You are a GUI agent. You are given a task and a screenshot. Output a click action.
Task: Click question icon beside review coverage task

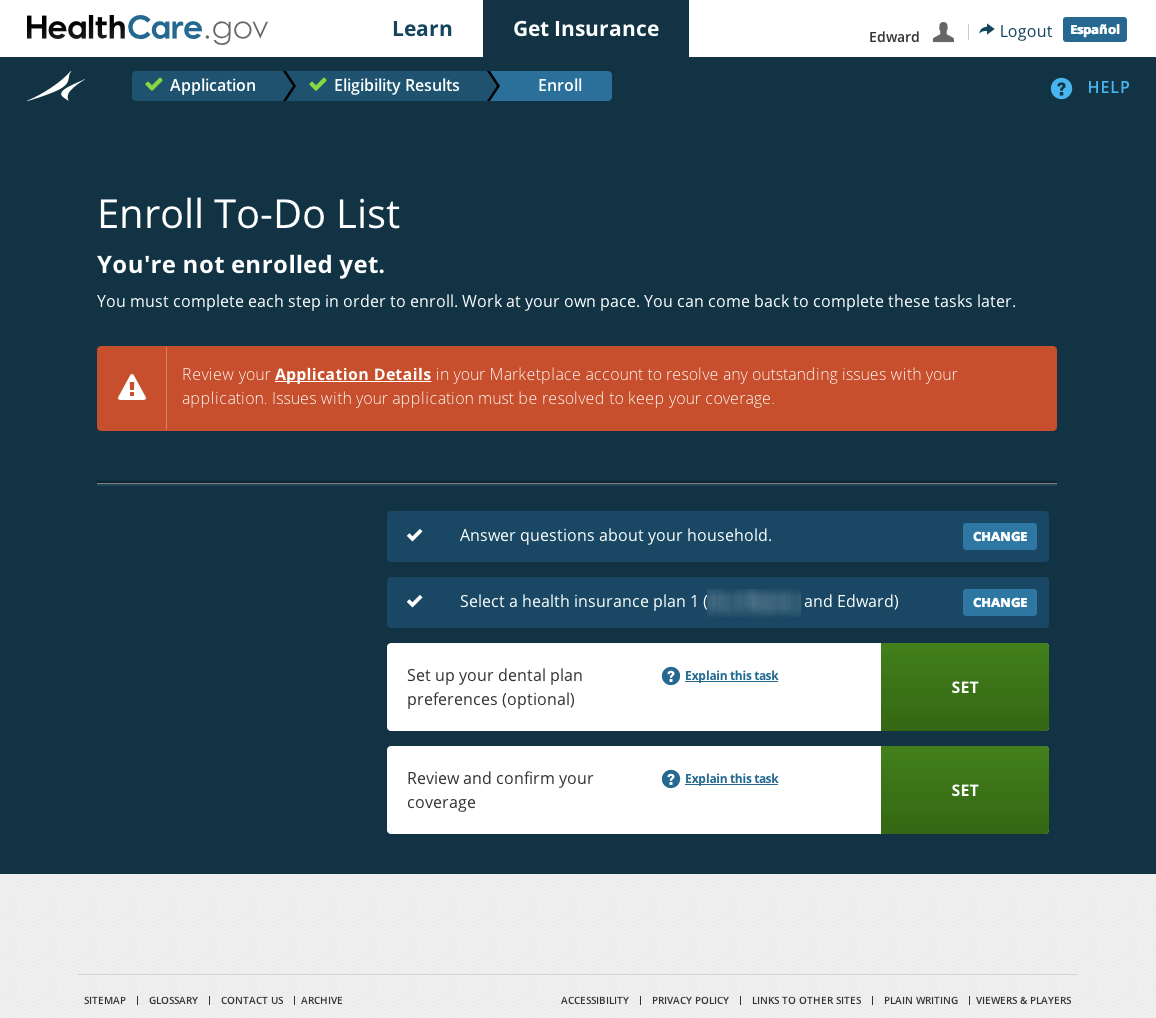[671, 779]
